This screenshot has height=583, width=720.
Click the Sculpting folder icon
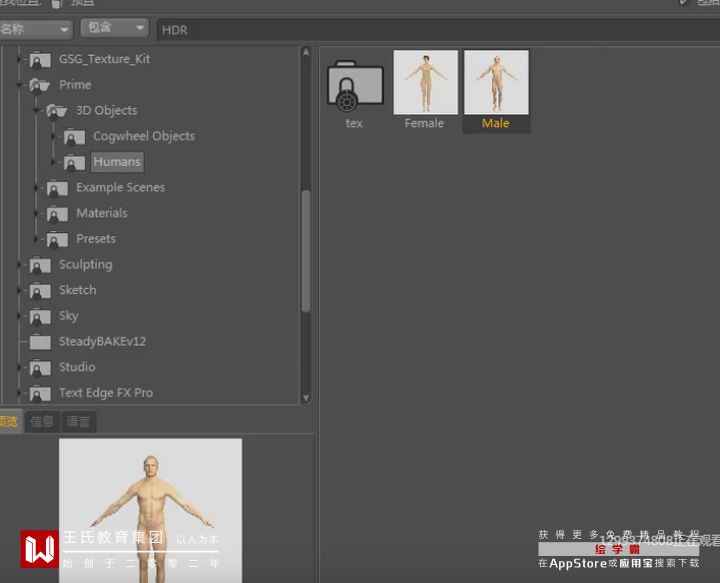click(x=40, y=265)
